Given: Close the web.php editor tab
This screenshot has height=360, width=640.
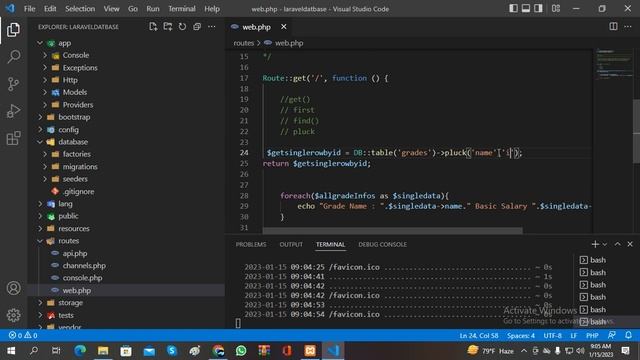Looking at the screenshot, I should pyautogui.click(x=284, y=27).
